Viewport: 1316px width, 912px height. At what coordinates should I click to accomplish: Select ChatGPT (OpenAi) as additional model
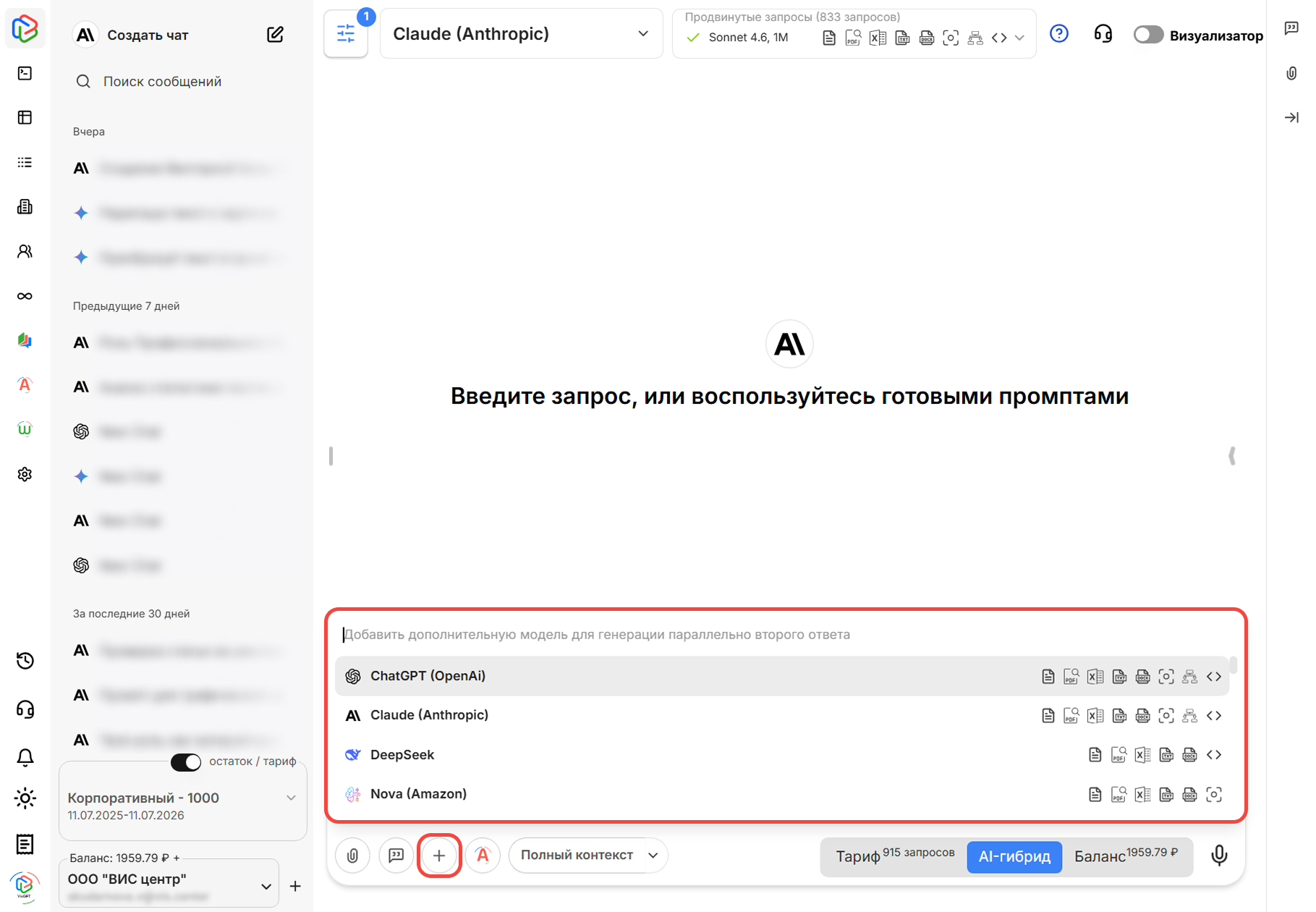click(428, 676)
